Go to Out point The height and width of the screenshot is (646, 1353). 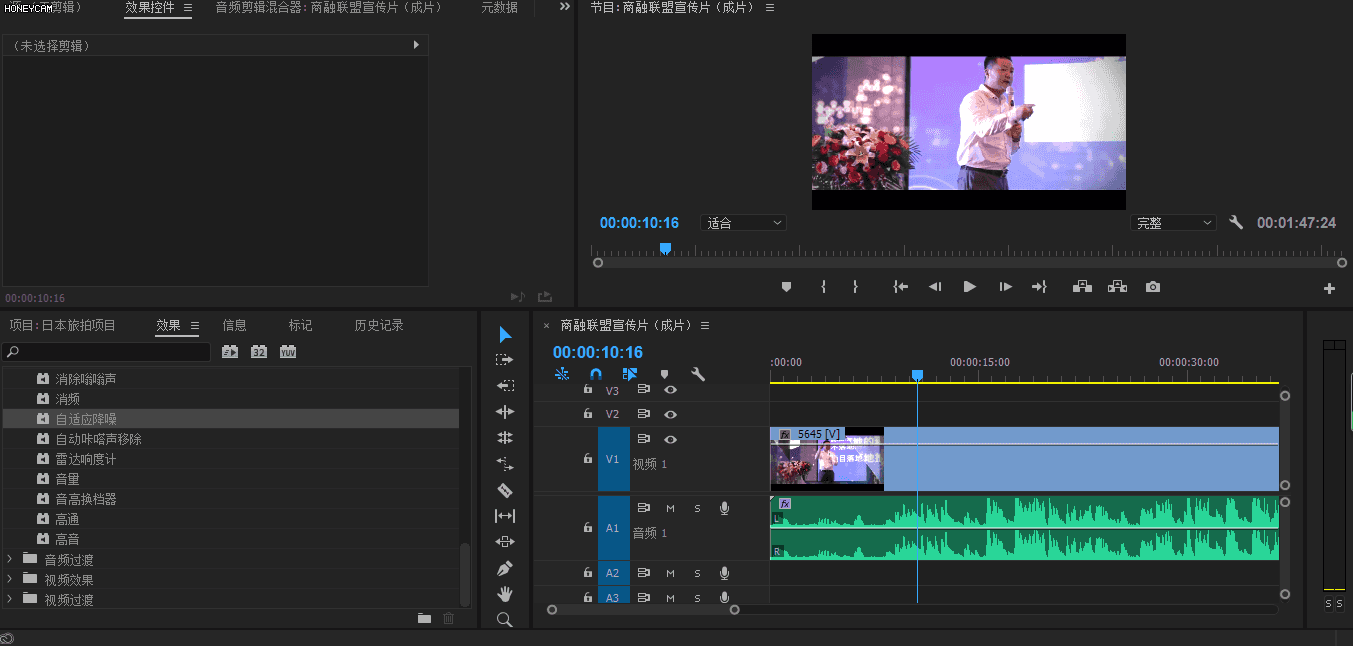click(x=1039, y=287)
